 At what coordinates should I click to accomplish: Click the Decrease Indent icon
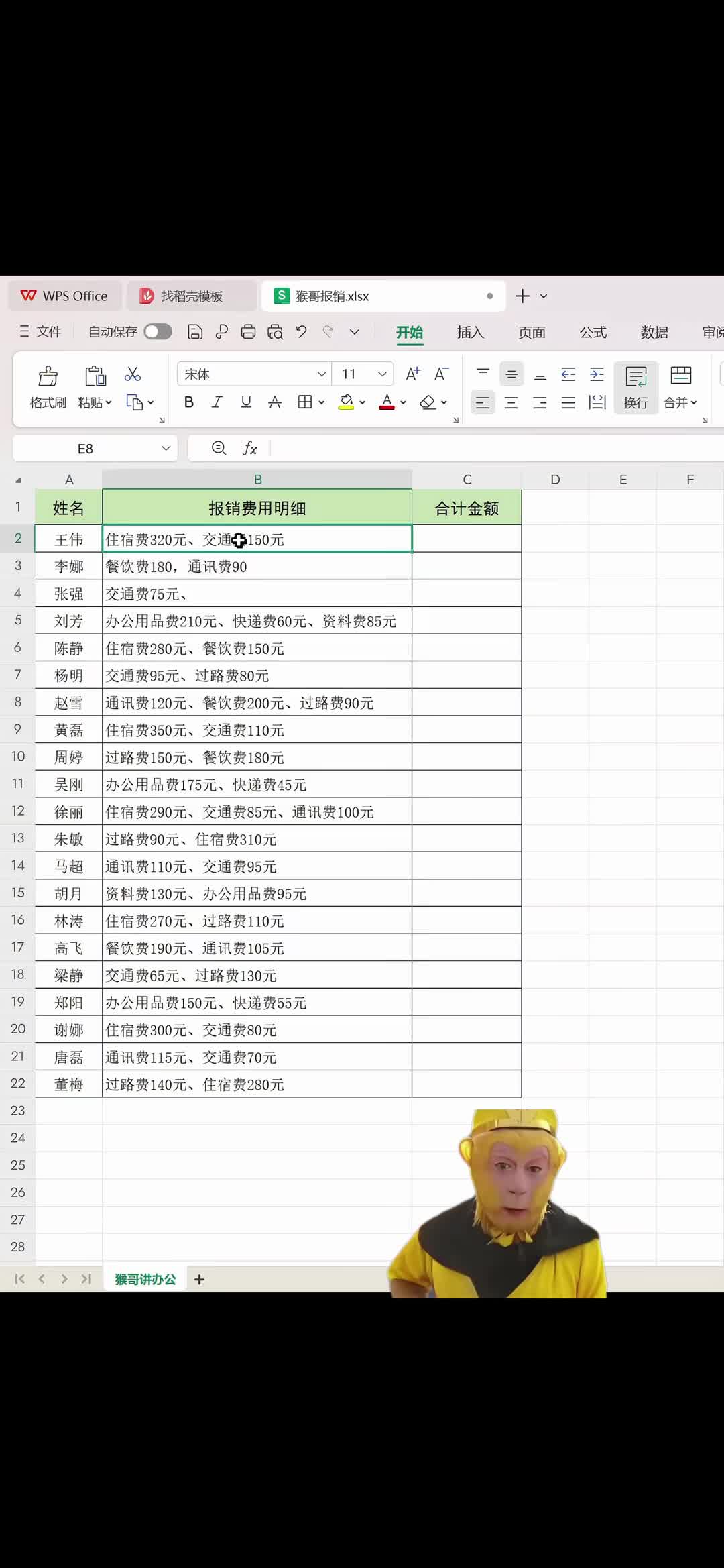coord(568,374)
